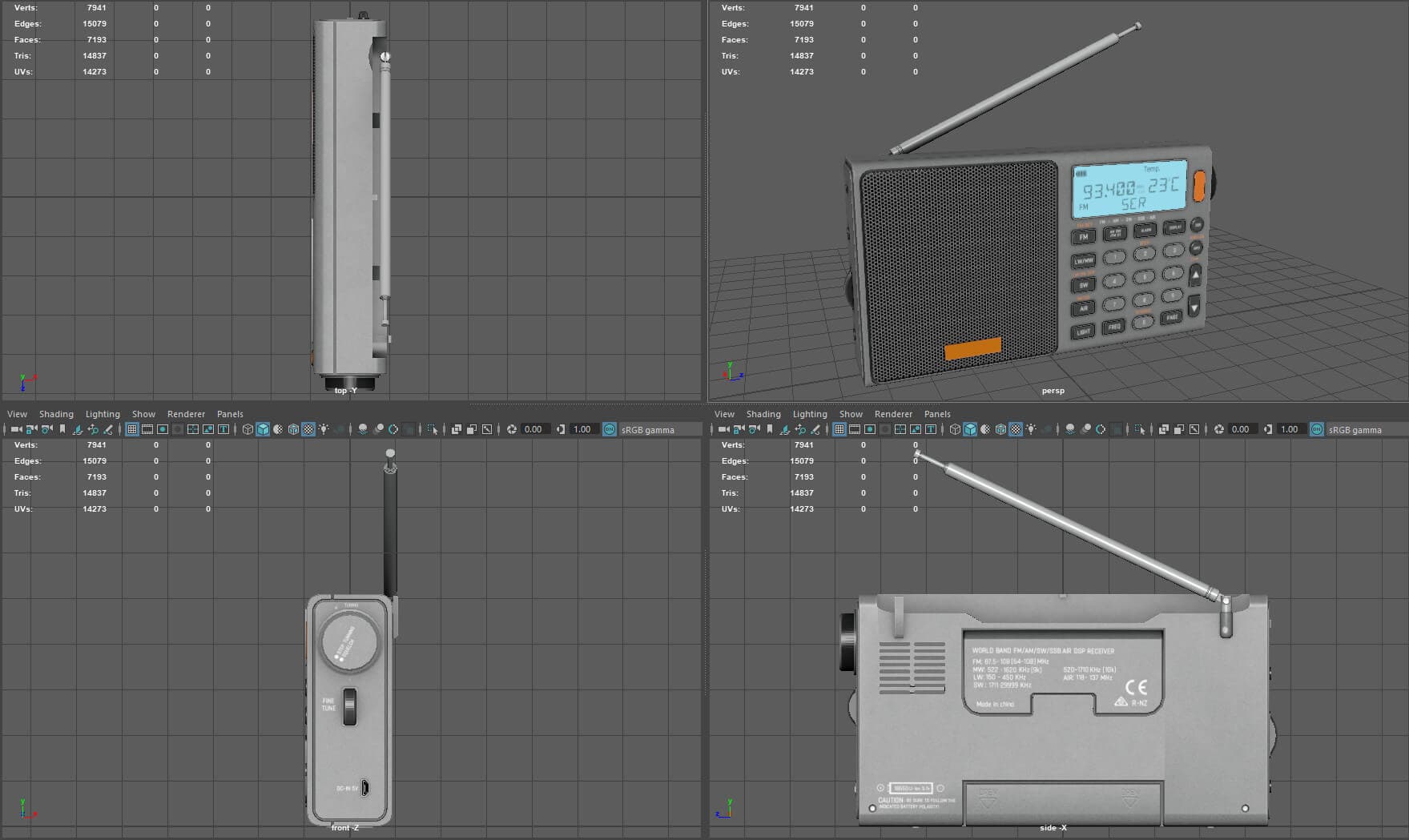
Task: Open the View menu of the side-view panel
Action: [724, 414]
